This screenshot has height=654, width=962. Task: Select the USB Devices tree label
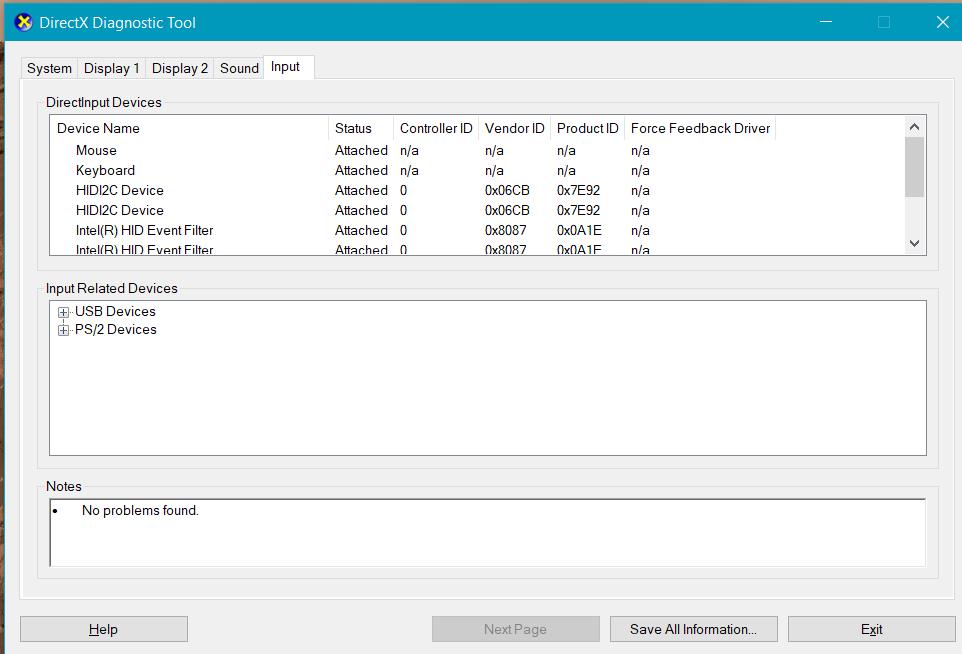(115, 312)
